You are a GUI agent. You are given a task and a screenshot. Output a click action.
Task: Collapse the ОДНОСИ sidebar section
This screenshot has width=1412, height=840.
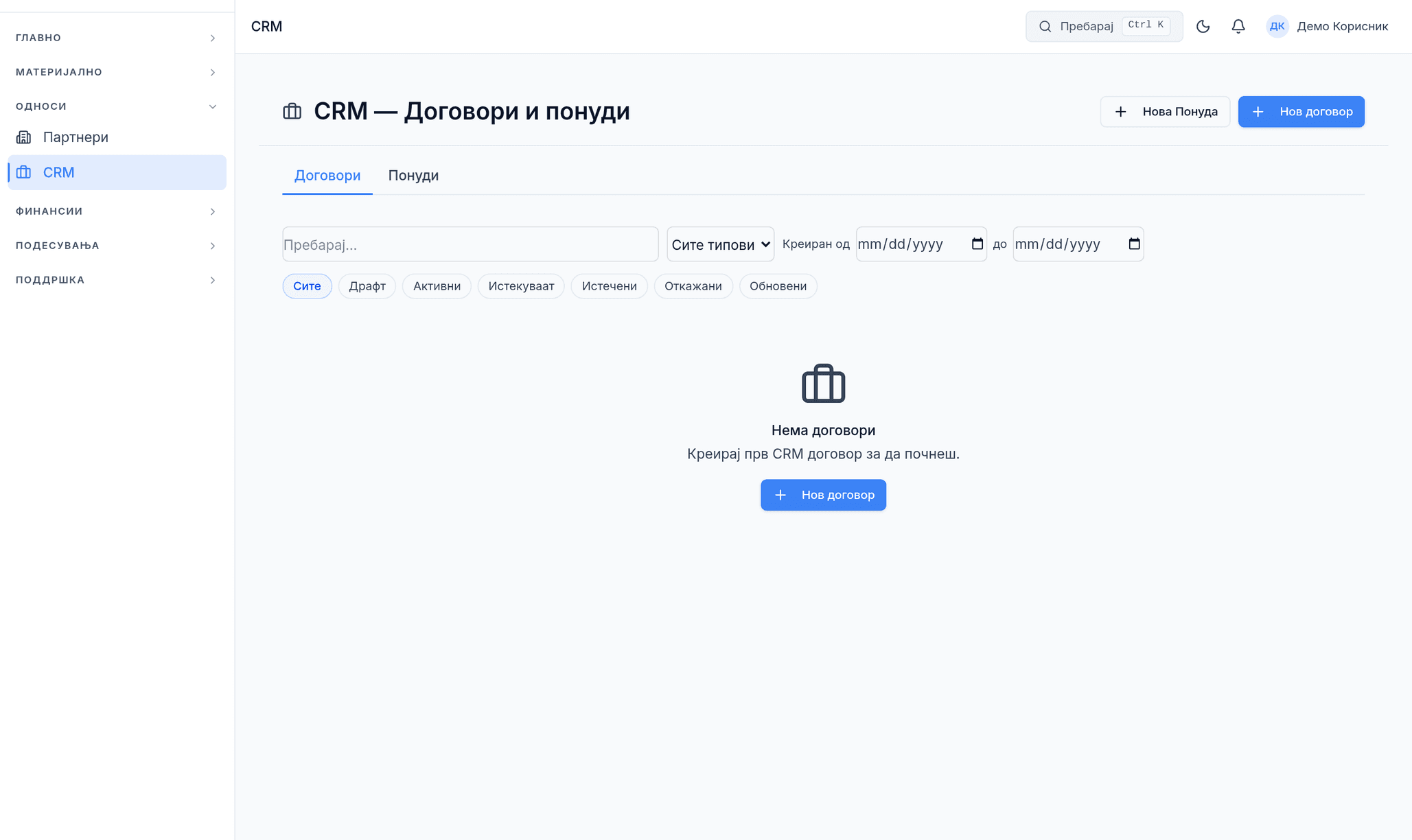coord(117,106)
